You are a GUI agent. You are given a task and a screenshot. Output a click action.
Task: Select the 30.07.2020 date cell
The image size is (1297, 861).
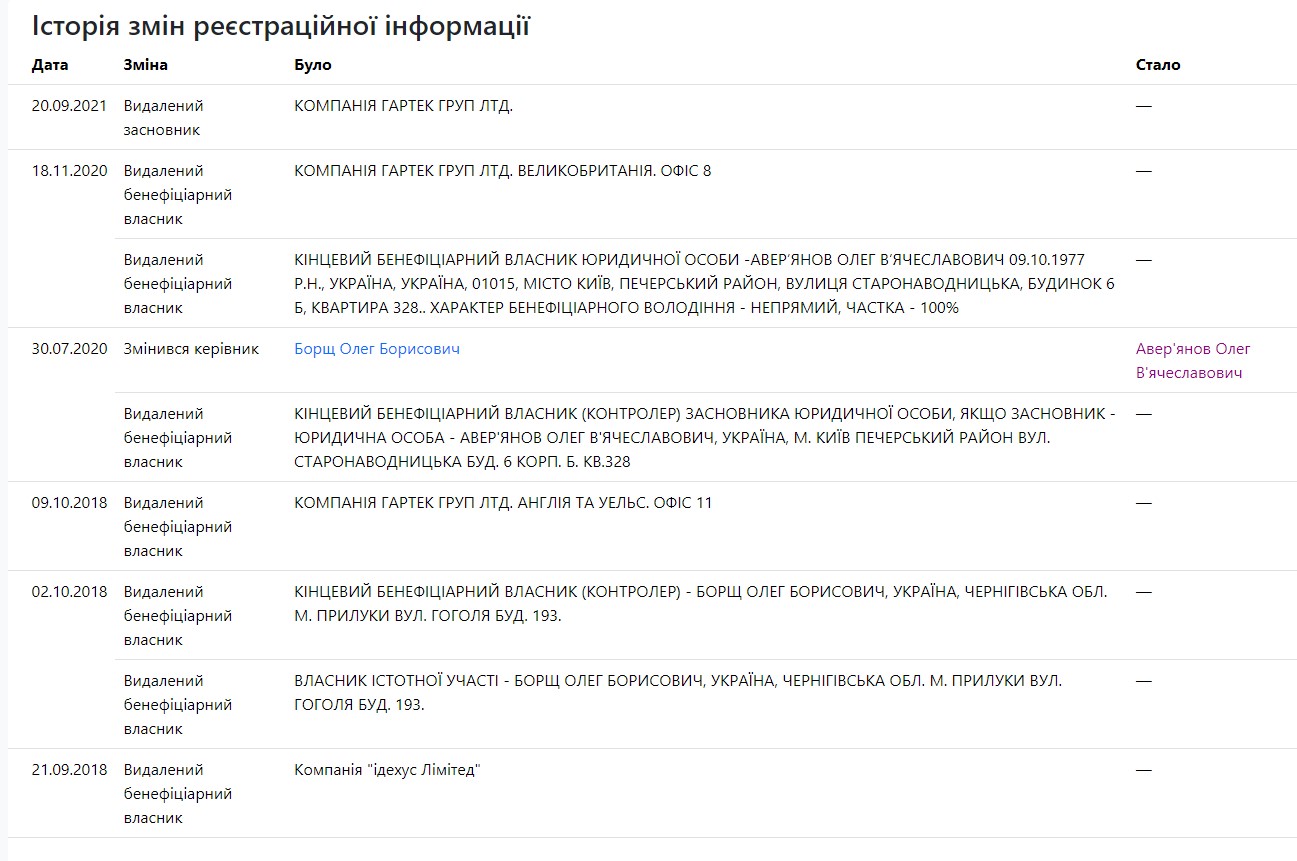[x=69, y=349]
